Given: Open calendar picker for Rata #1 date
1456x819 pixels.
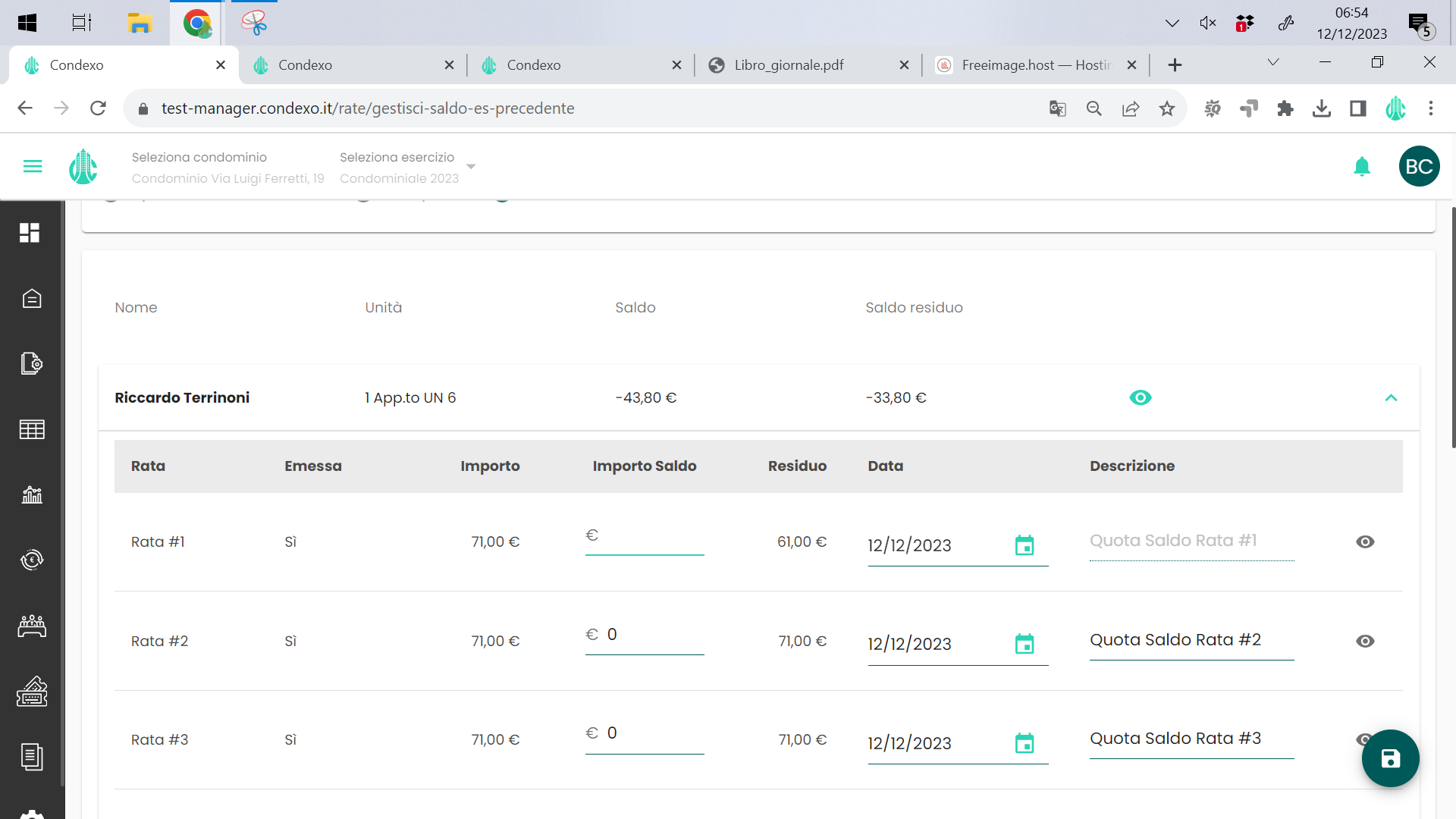Looking at the screenshot, I should 1025,545.
